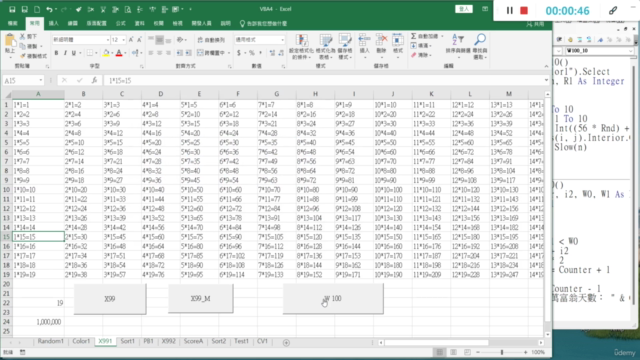Open number format dropdown
The image size is (640, 360).
tap(282, 40)
